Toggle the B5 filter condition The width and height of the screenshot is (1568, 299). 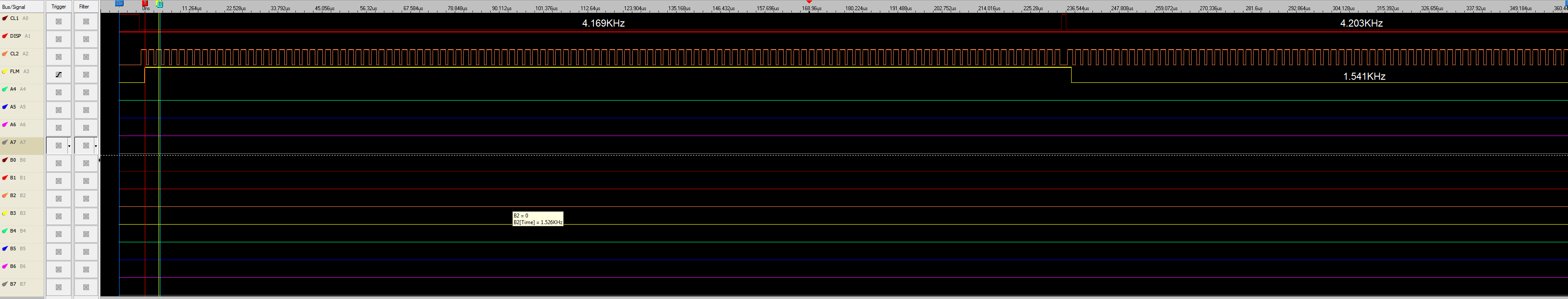86,252
